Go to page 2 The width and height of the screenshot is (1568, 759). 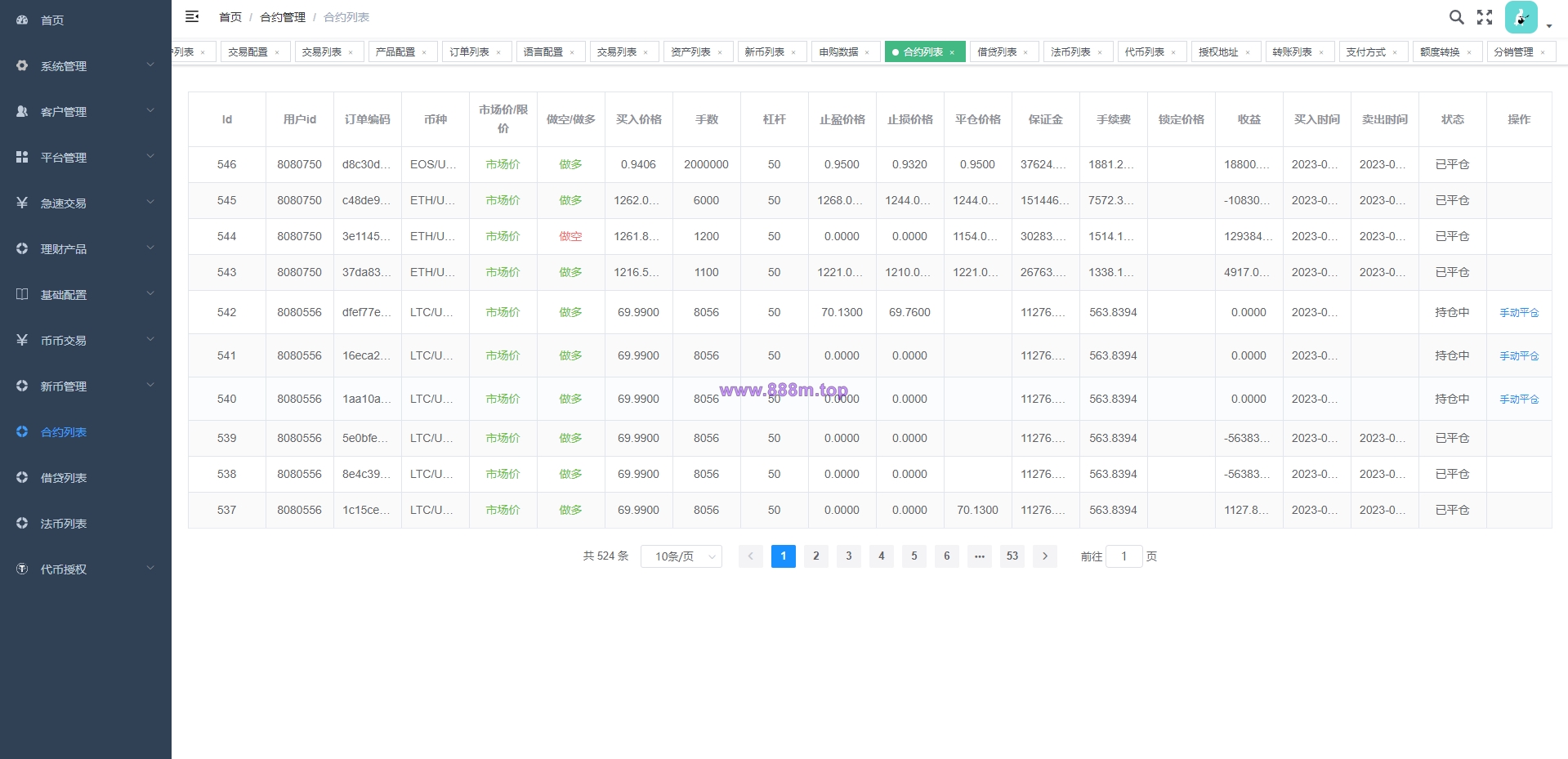(x=816, y=556)
